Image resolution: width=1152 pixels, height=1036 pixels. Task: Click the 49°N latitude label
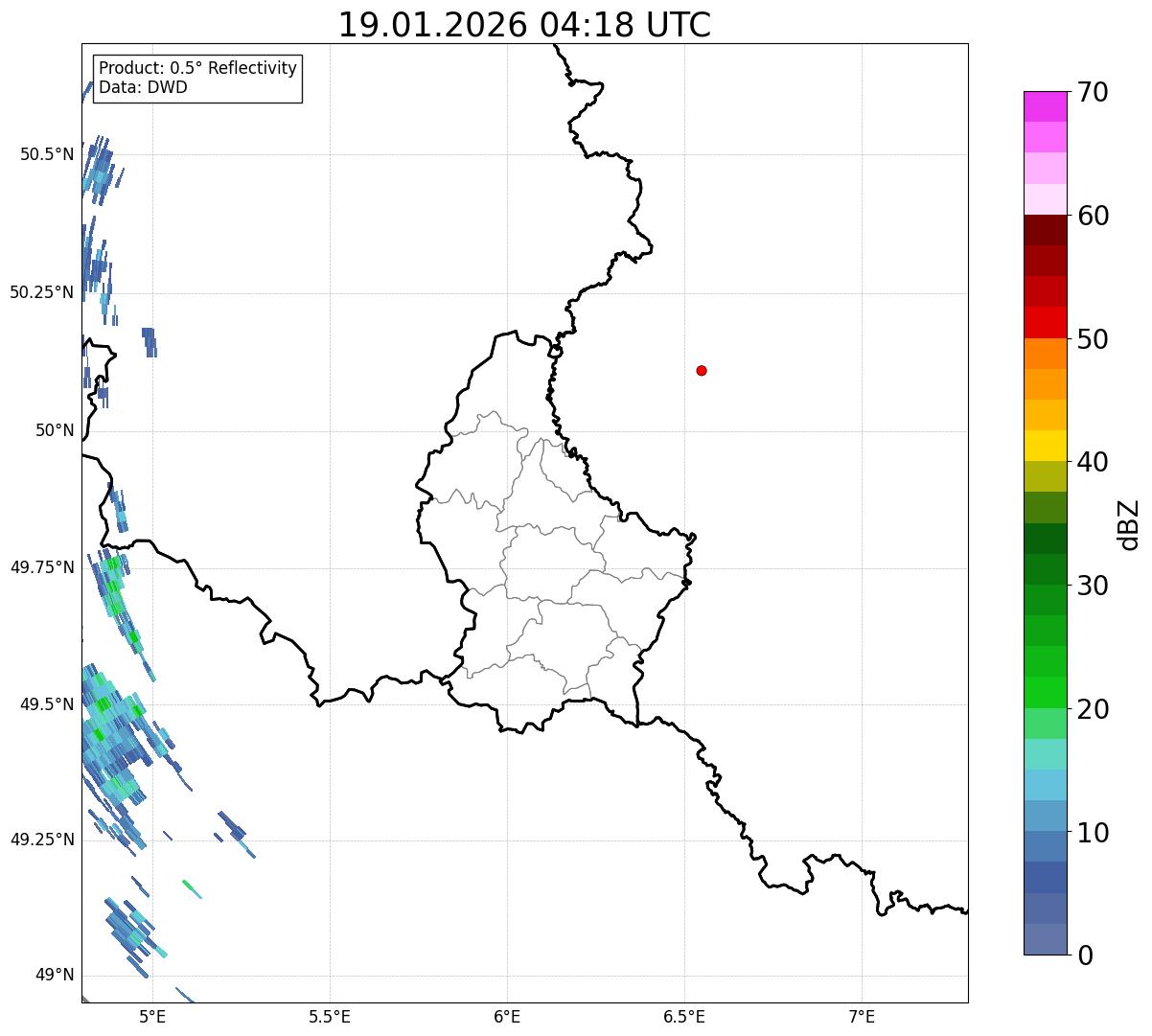point(55,976)
